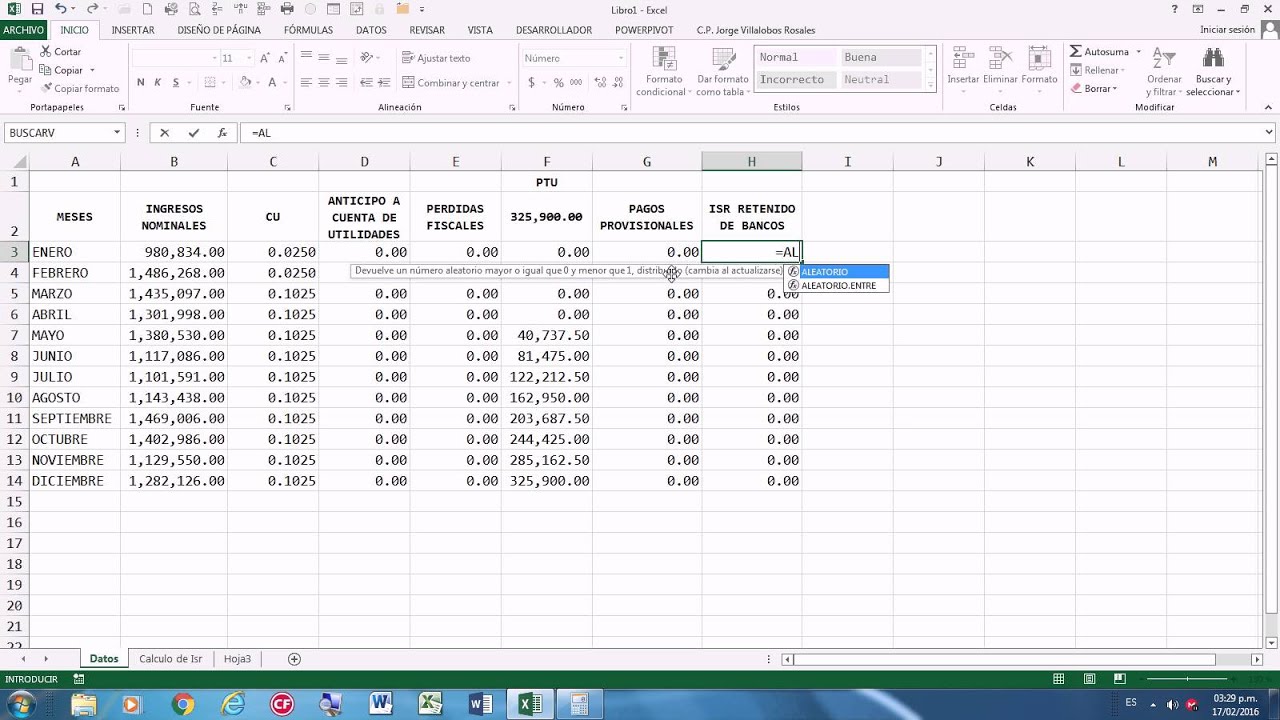The image size is (1280, 720).
Task: Open Formato condicional menu
Action: pos(664,71)
